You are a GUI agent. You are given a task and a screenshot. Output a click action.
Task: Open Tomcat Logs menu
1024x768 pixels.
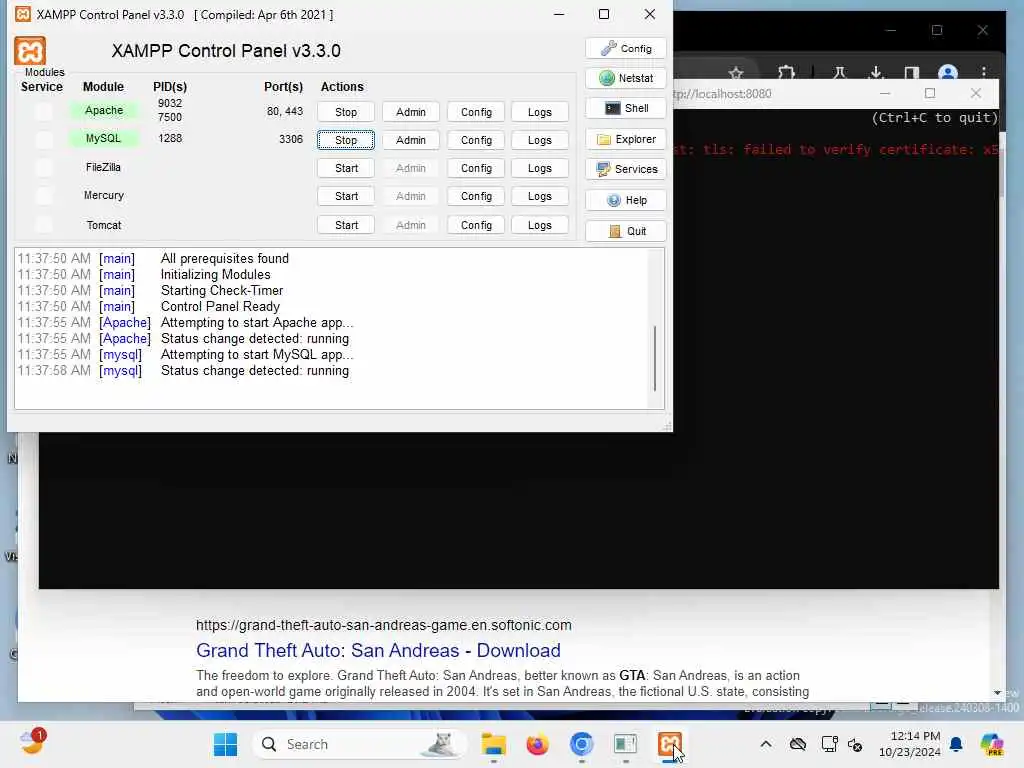point(539,225)
